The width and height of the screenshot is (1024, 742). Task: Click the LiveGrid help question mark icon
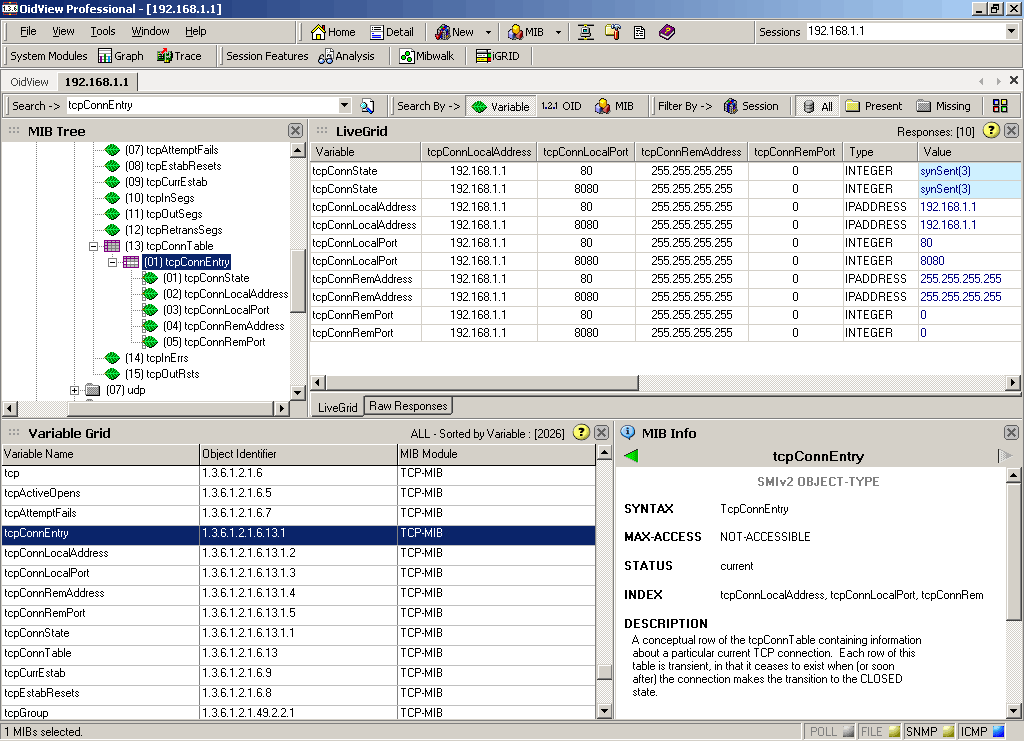coord(991,130)
